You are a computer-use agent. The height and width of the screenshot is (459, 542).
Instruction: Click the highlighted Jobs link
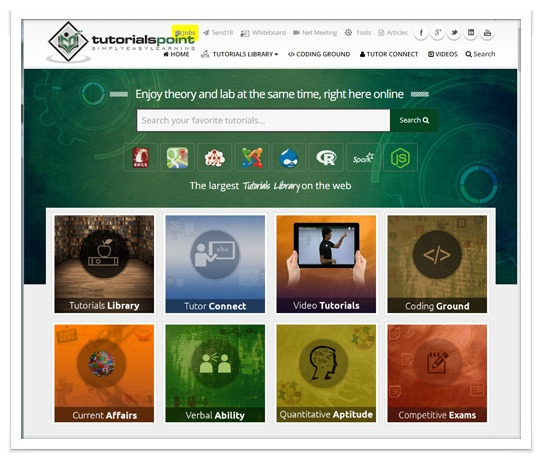[x=185, y=32]
